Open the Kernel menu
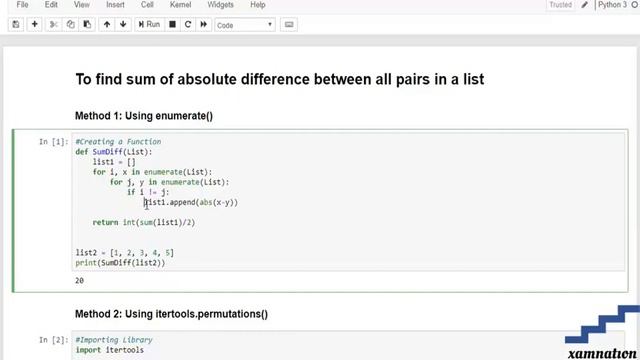This screenshot has height=360, width=640. pos(180,5)
